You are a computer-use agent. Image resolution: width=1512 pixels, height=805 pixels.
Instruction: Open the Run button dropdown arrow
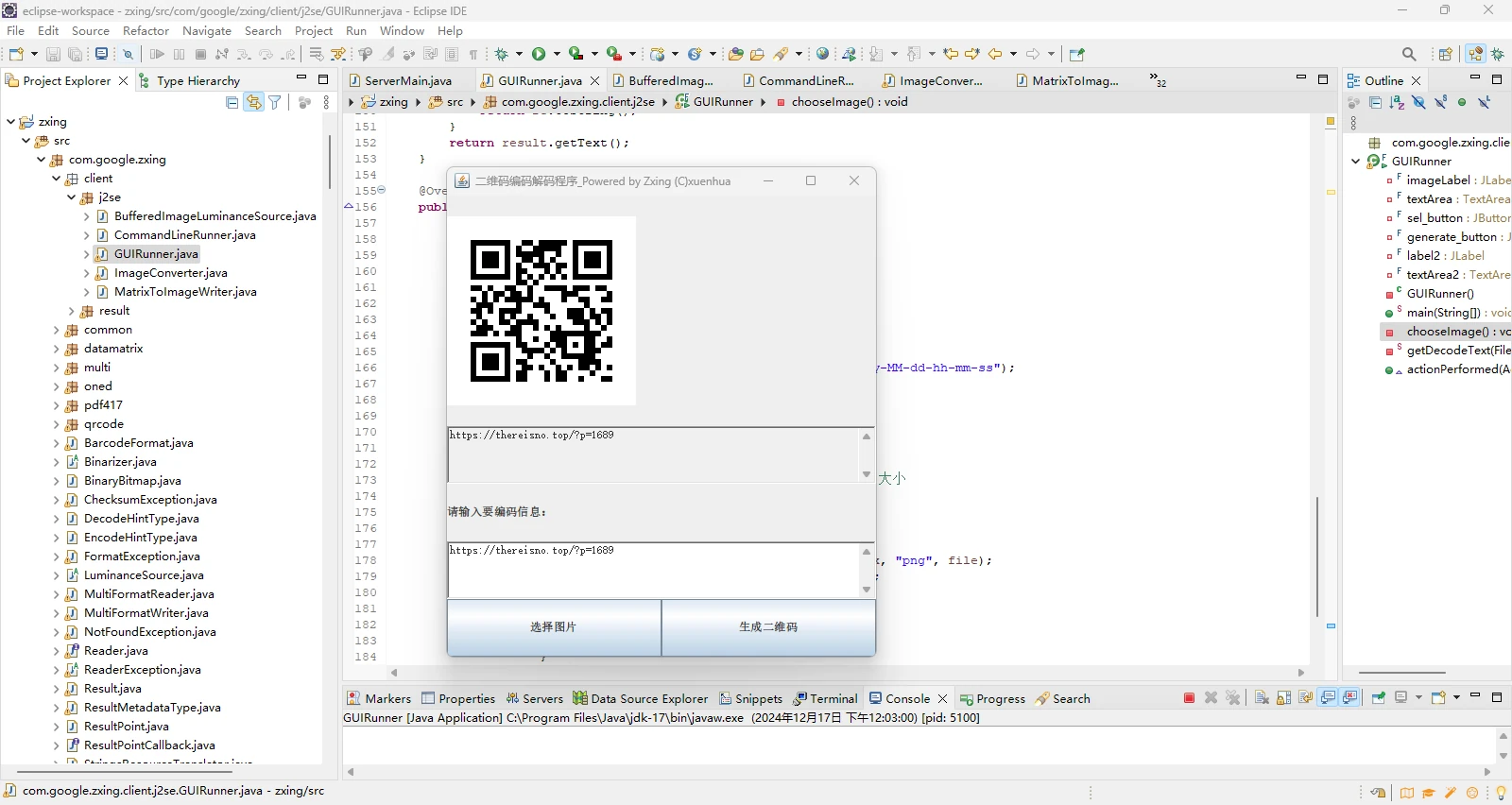tap(557, 54)
